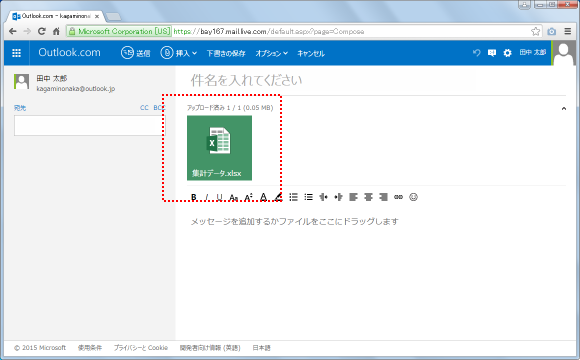This screenshot has height=360, width=580.
Task: Open 使用条件 terms link in footer
Action: click(x=90, y=348)
